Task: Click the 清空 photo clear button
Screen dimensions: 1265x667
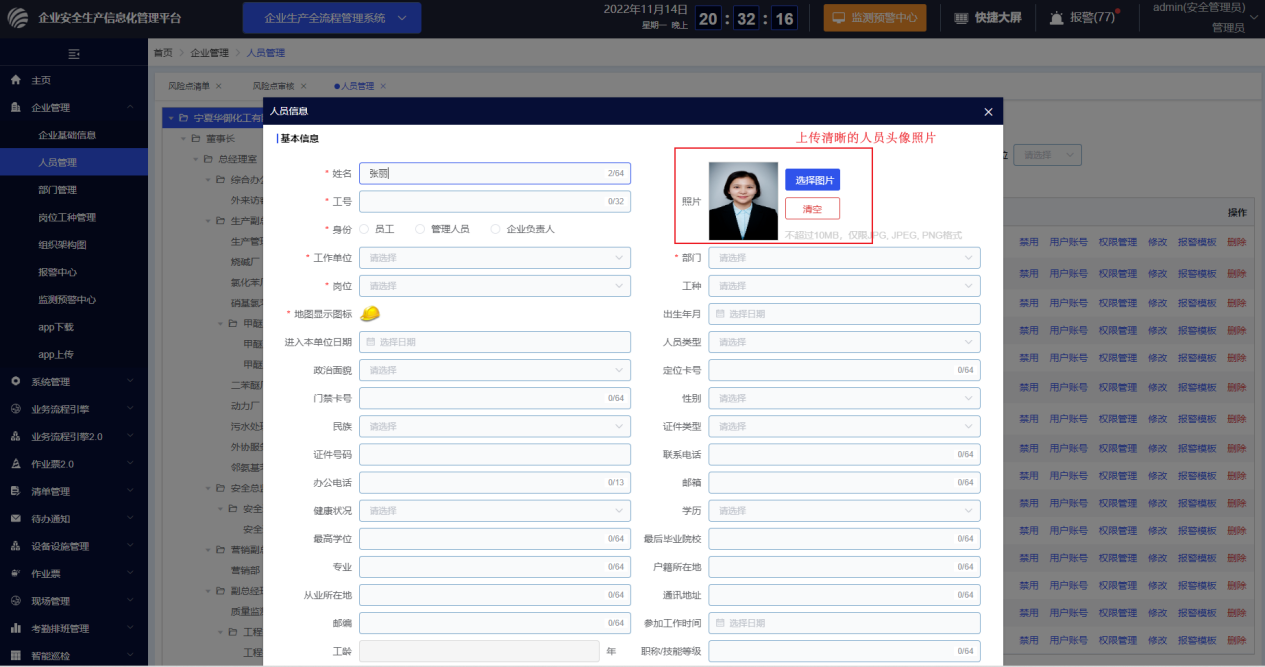Action: 812,208
